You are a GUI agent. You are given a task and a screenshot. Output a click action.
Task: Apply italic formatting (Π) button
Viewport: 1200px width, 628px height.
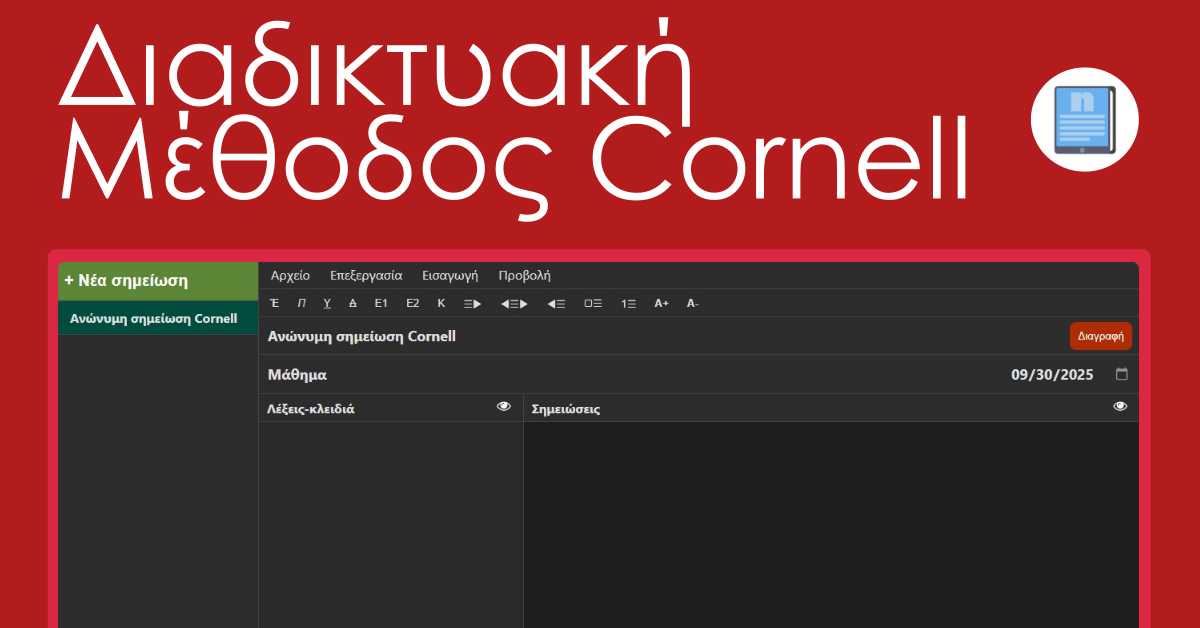[301, 303]
